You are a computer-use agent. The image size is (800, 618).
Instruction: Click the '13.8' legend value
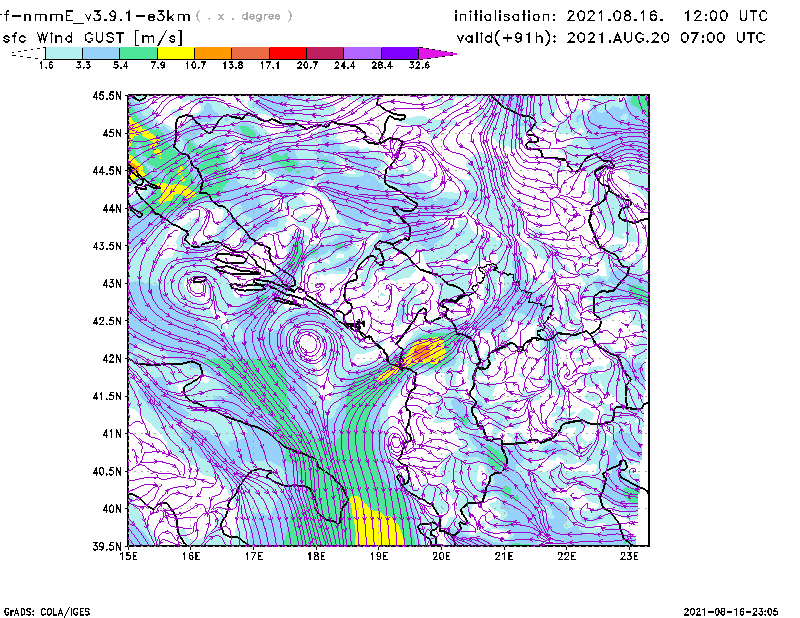click(x=233, y=65)
